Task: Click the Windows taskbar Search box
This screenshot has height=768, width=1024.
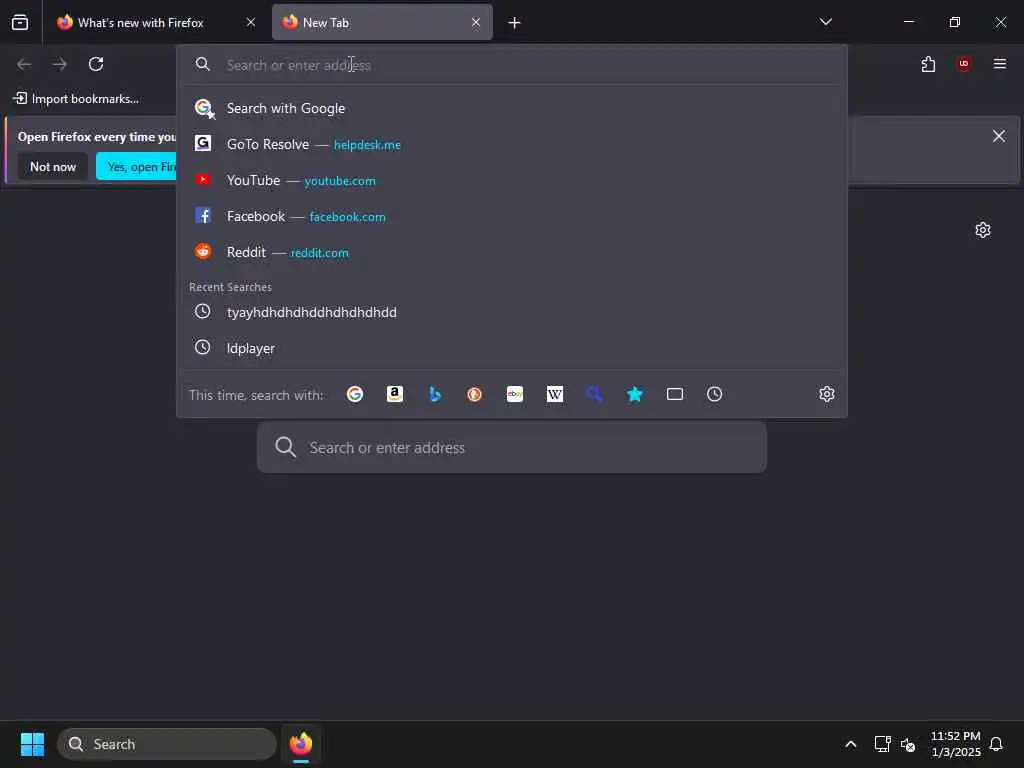Action: [167, 744]
